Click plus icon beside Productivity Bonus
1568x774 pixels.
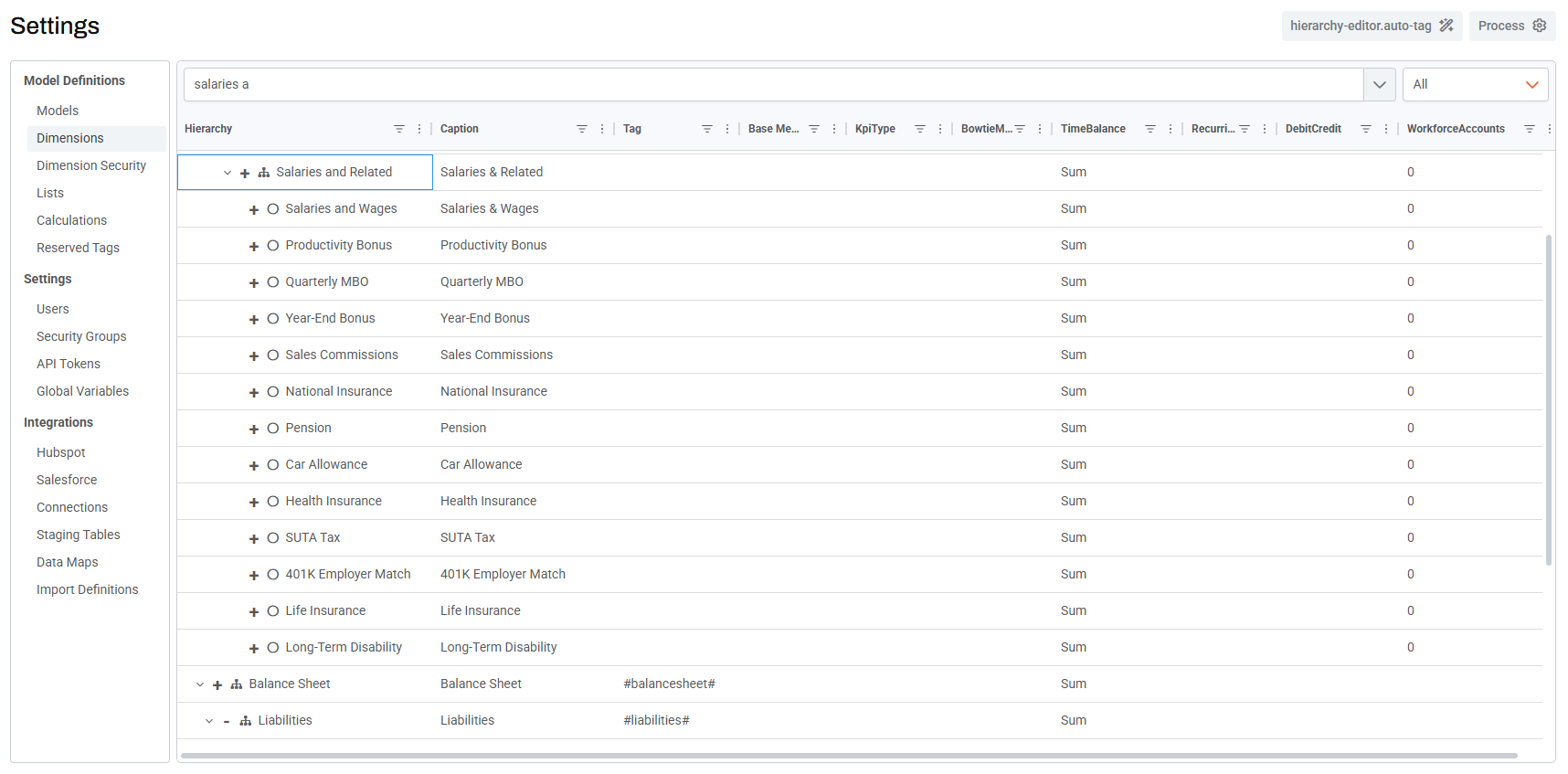click(254, 246)
